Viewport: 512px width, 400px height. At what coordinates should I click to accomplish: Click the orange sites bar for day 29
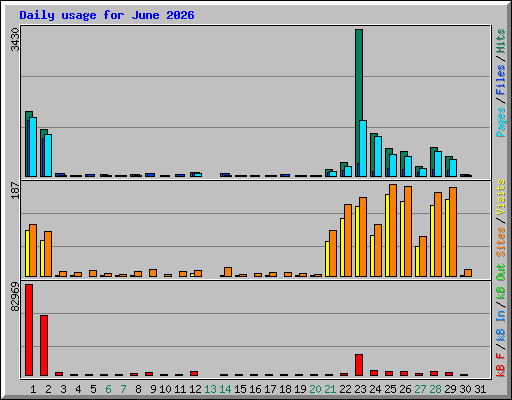(x=453, y=232)
